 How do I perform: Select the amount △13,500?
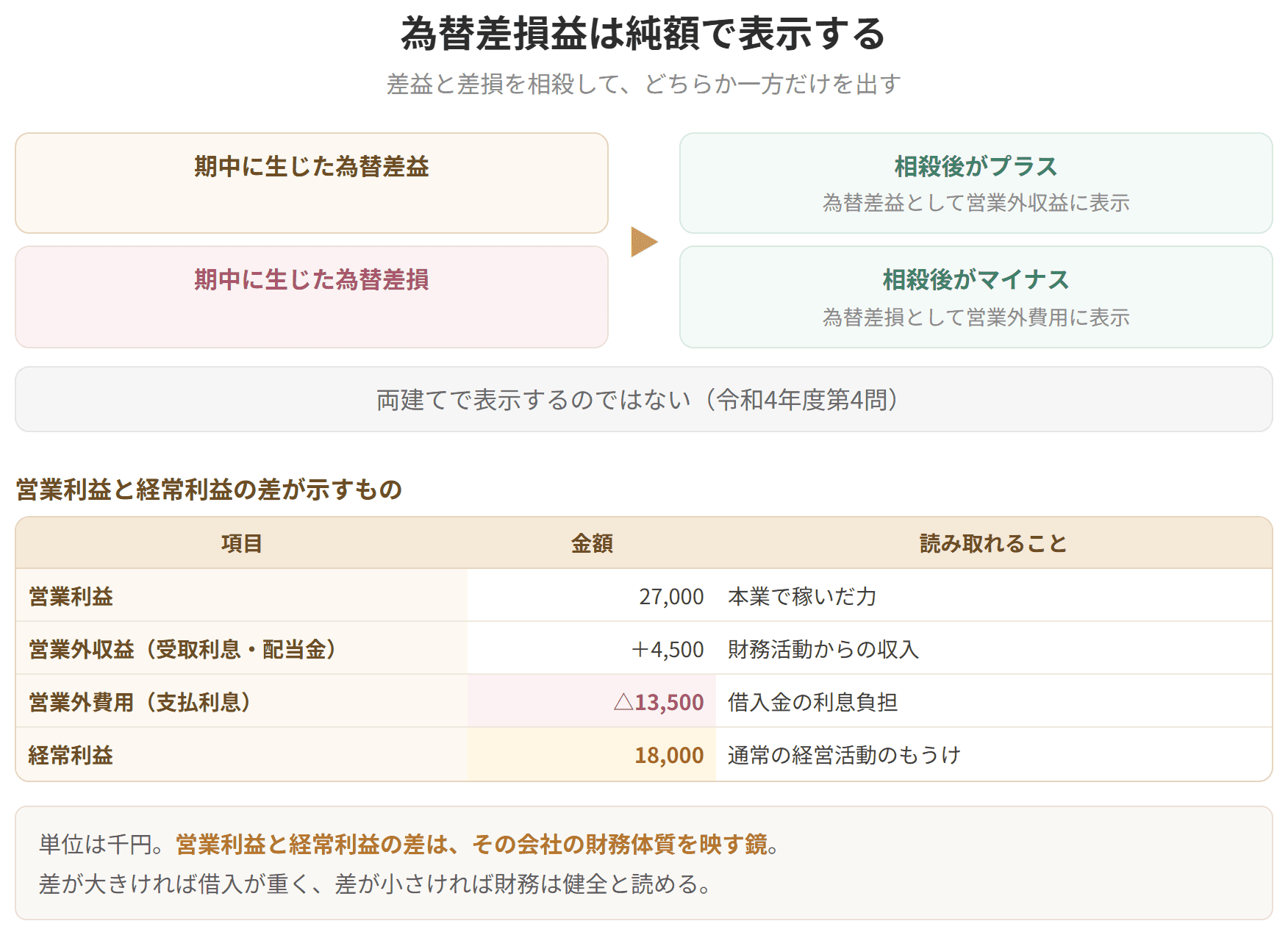click(x=659, y=703)
